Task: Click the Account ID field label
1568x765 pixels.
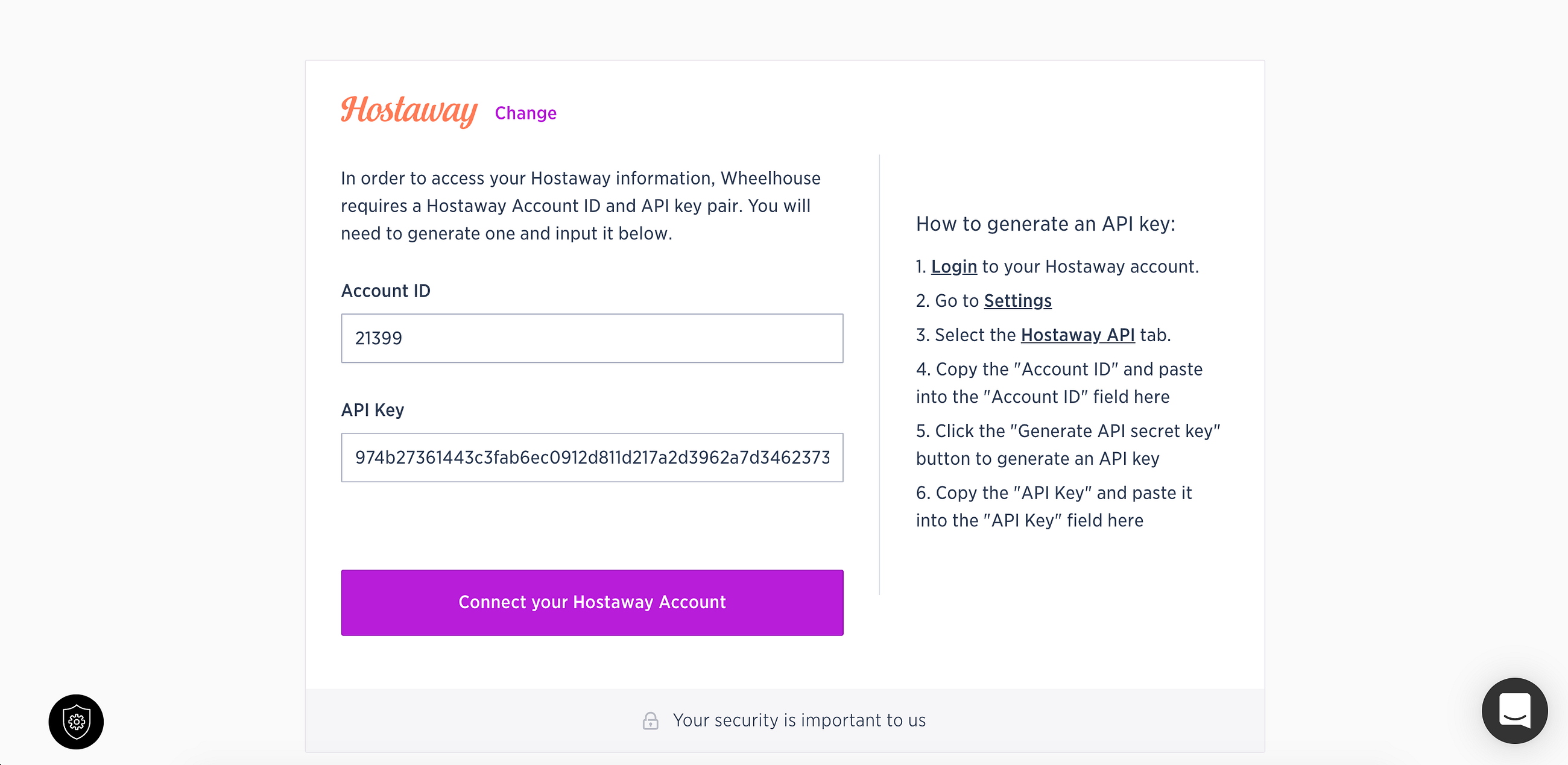Action: (x=385, y=291)
